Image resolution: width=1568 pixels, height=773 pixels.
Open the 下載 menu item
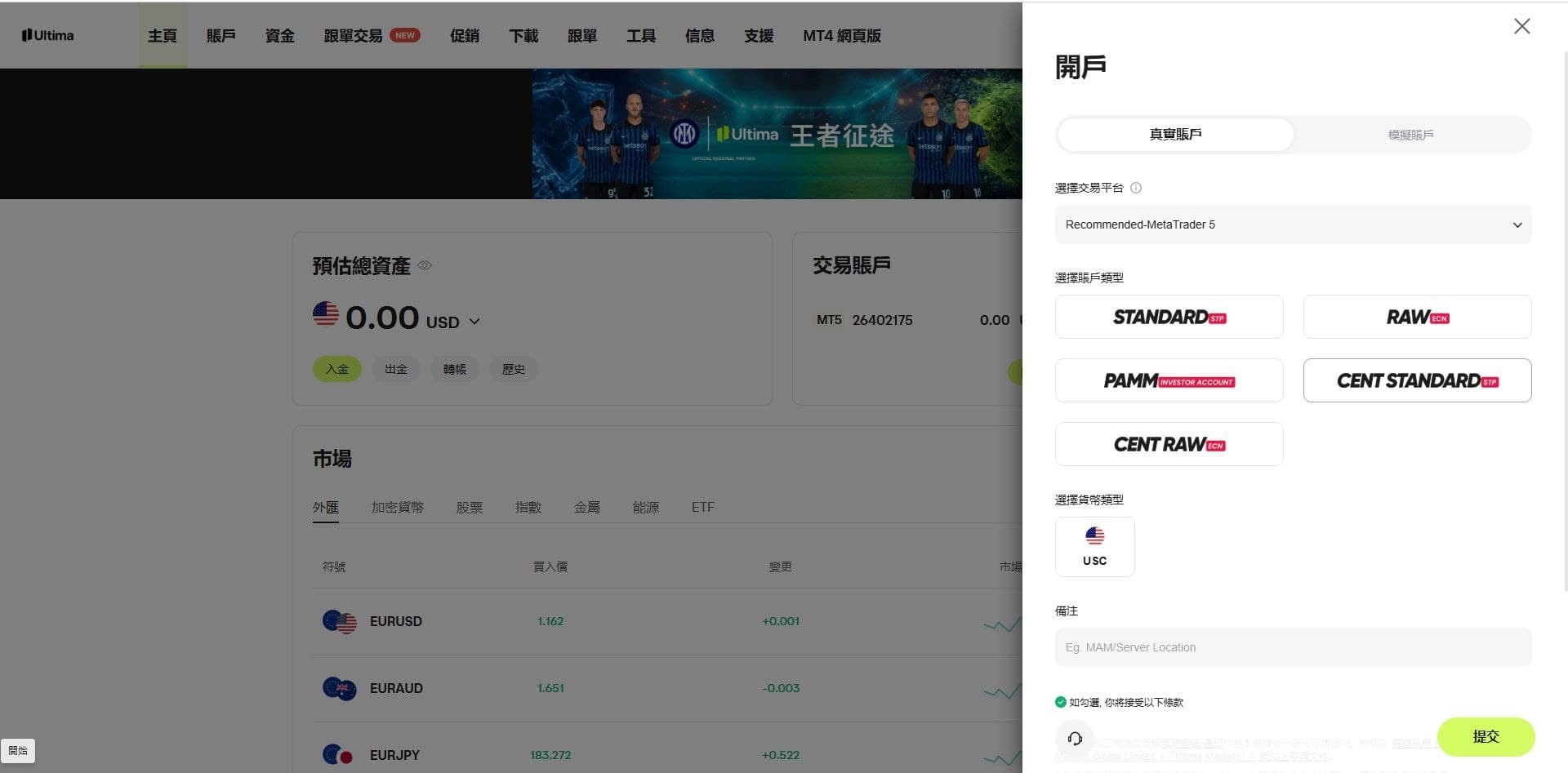[x=523, y=36]
